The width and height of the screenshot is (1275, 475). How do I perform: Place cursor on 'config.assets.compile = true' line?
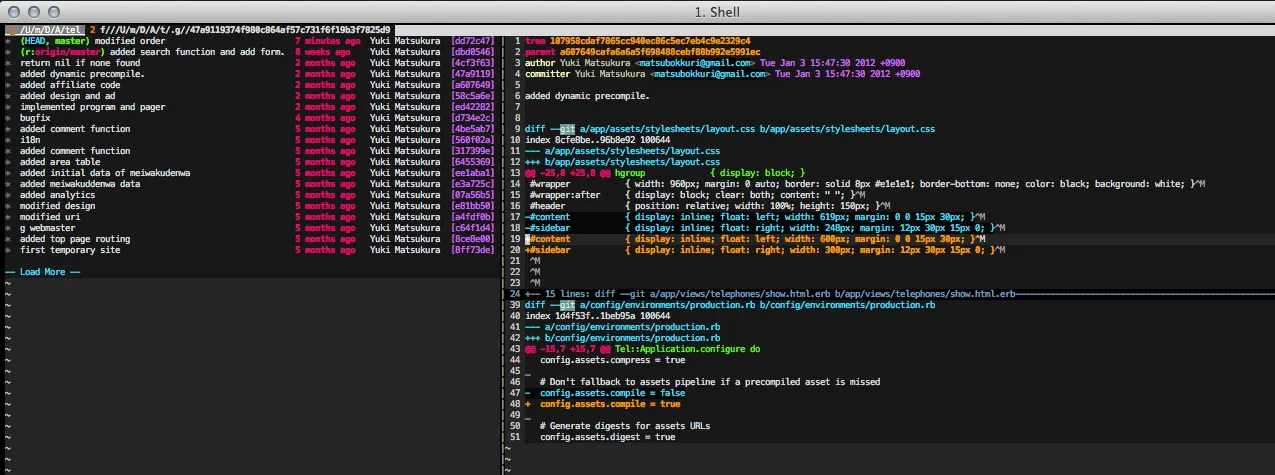[610, 404]
